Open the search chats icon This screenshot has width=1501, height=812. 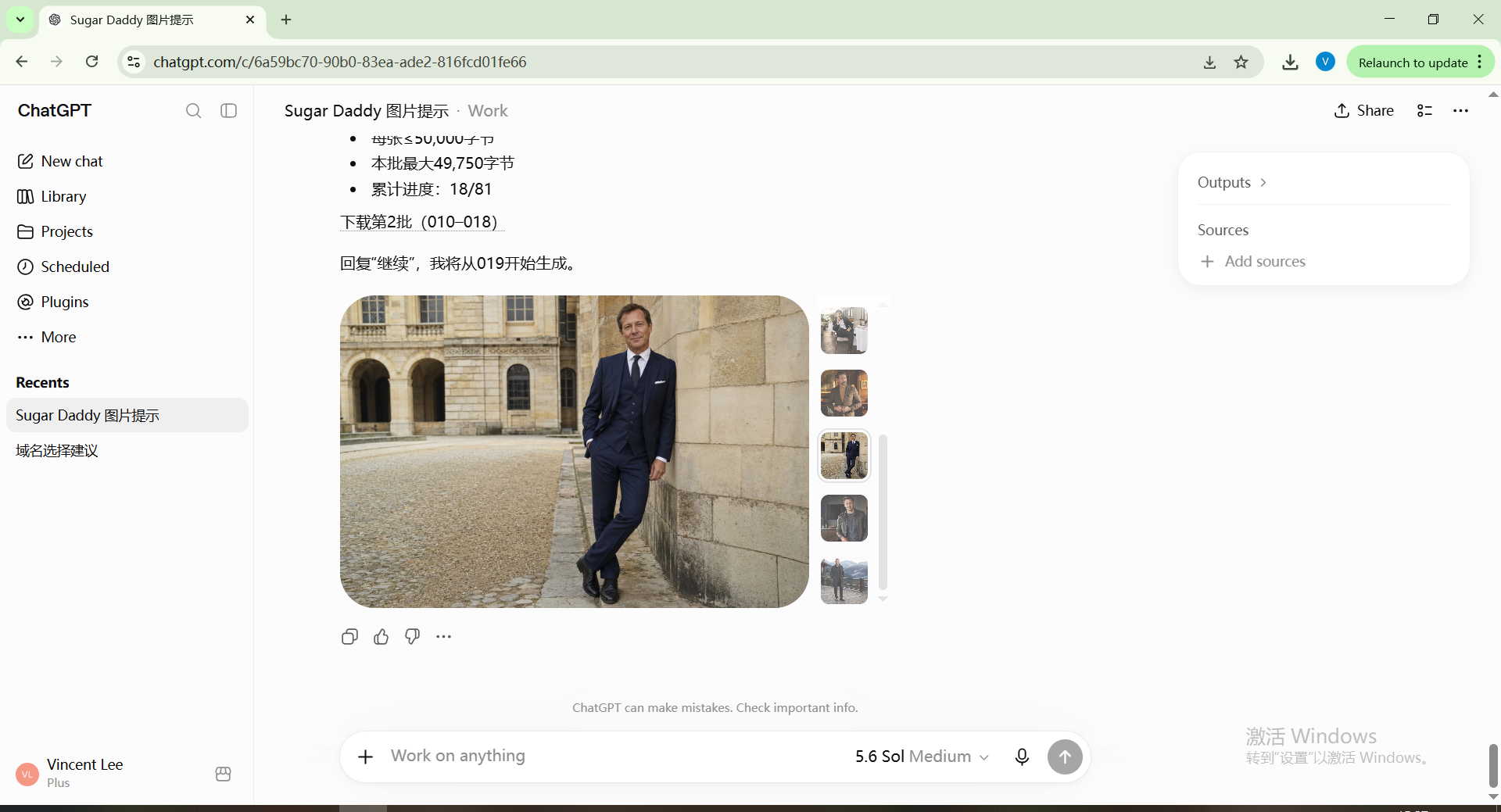point(193,111)
